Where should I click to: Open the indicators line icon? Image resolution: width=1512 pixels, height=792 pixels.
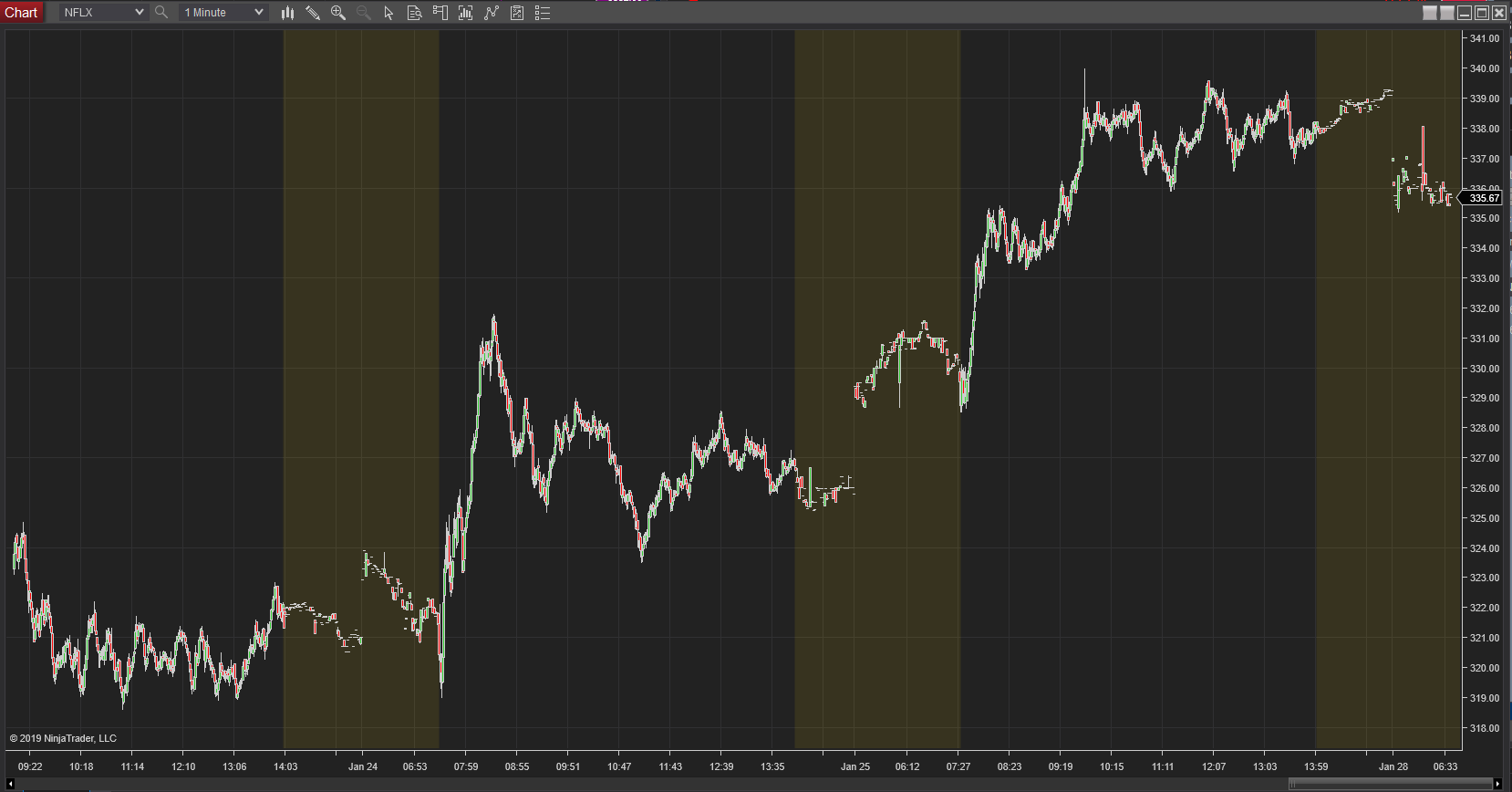pyautogui.click(x=492, y=13)
